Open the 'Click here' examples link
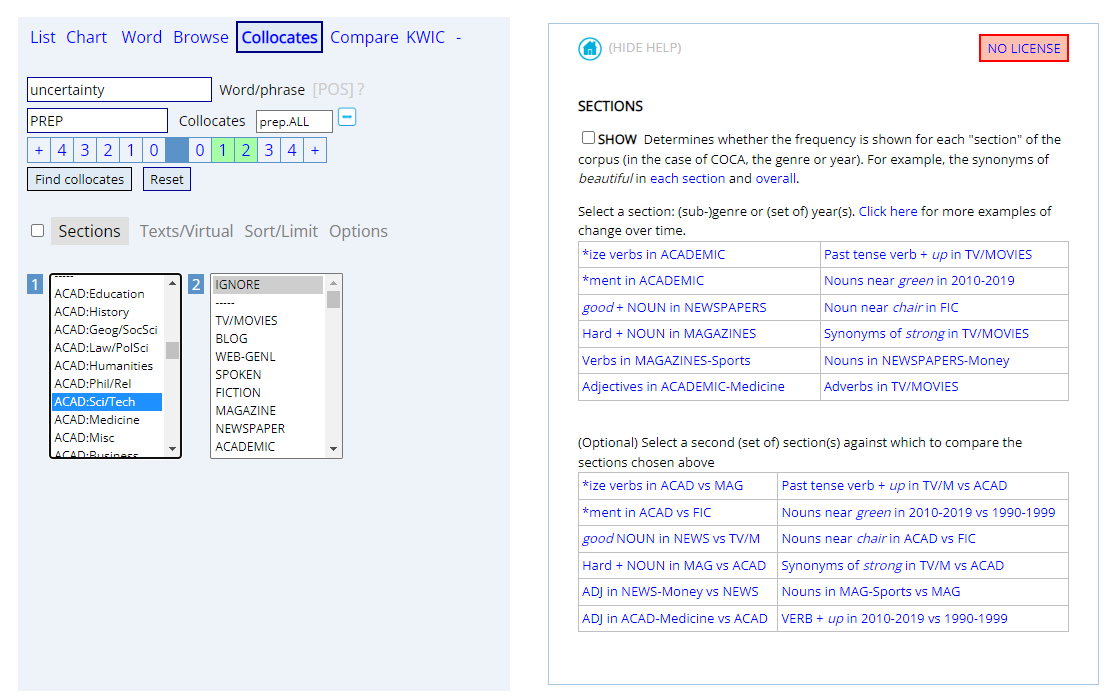This screenshot has width=1106, height=697. (887, 211)
